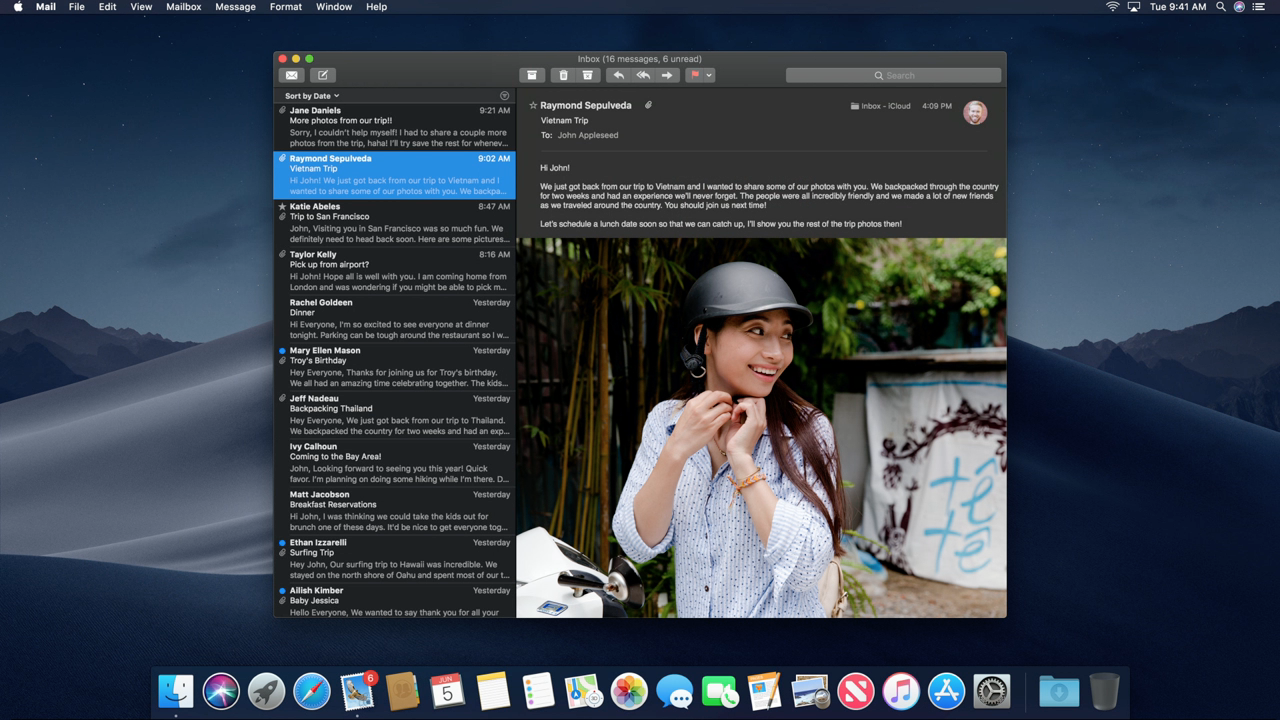Click the Search field in Mail toolbar
The image size is (1280, 720).
pyautogui.click(x=893, y=75)
